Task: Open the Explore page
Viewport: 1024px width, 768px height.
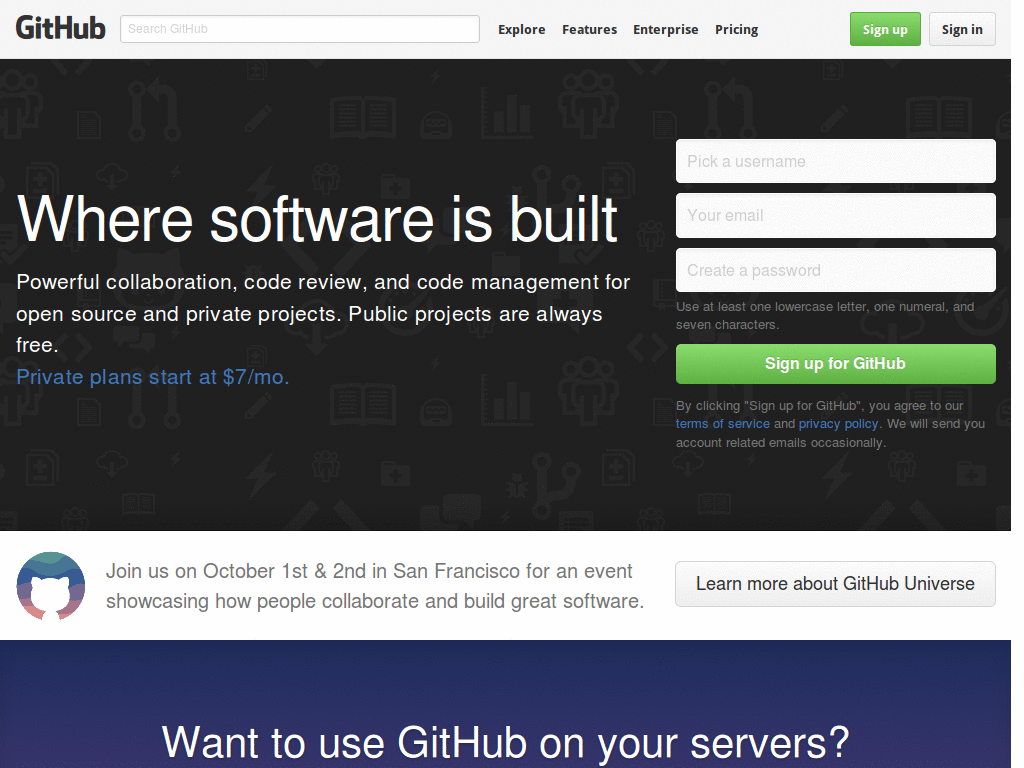Action: click(x=521, y=29)
